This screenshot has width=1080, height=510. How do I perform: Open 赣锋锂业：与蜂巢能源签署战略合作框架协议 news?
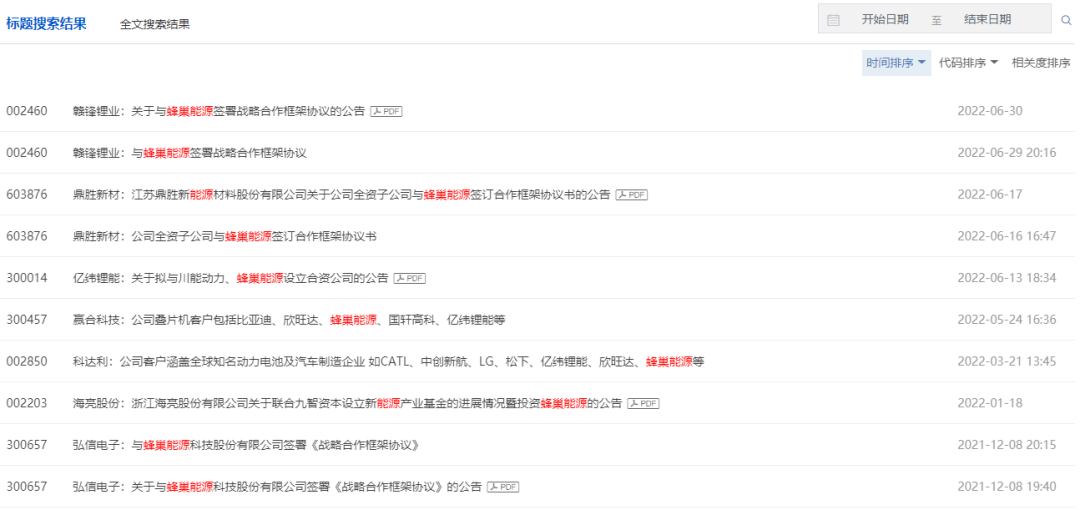coord(189,153)
